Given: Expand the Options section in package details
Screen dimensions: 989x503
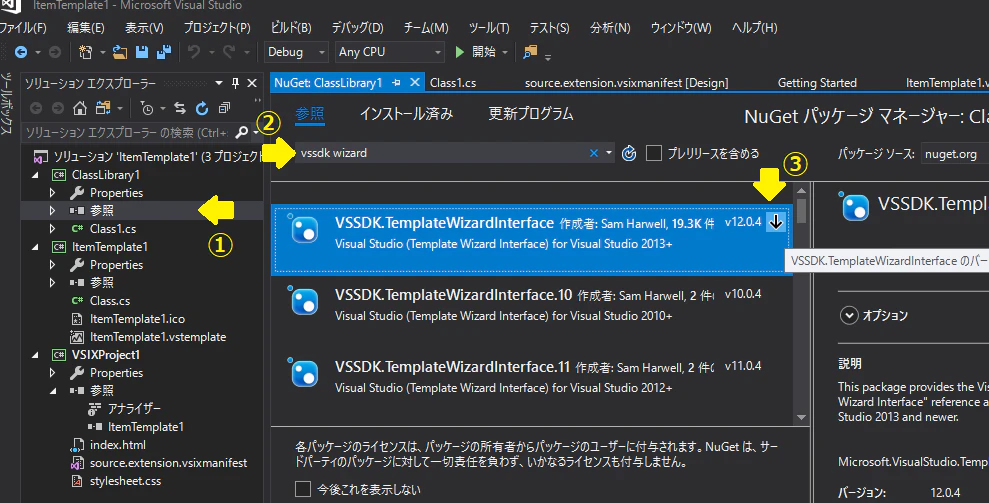Looking at the screenshot, I should (849, 315).
